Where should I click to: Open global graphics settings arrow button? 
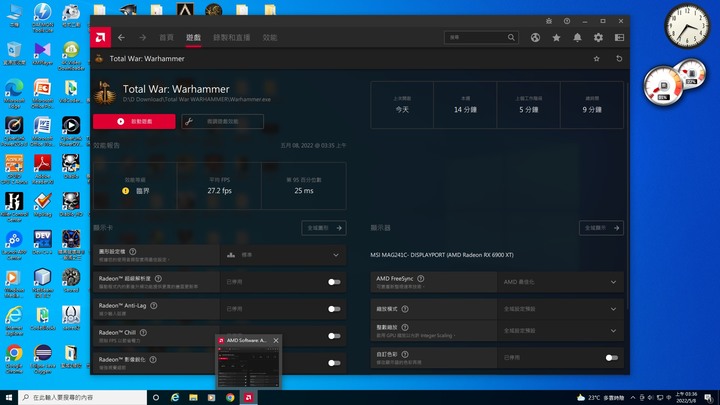324,228
